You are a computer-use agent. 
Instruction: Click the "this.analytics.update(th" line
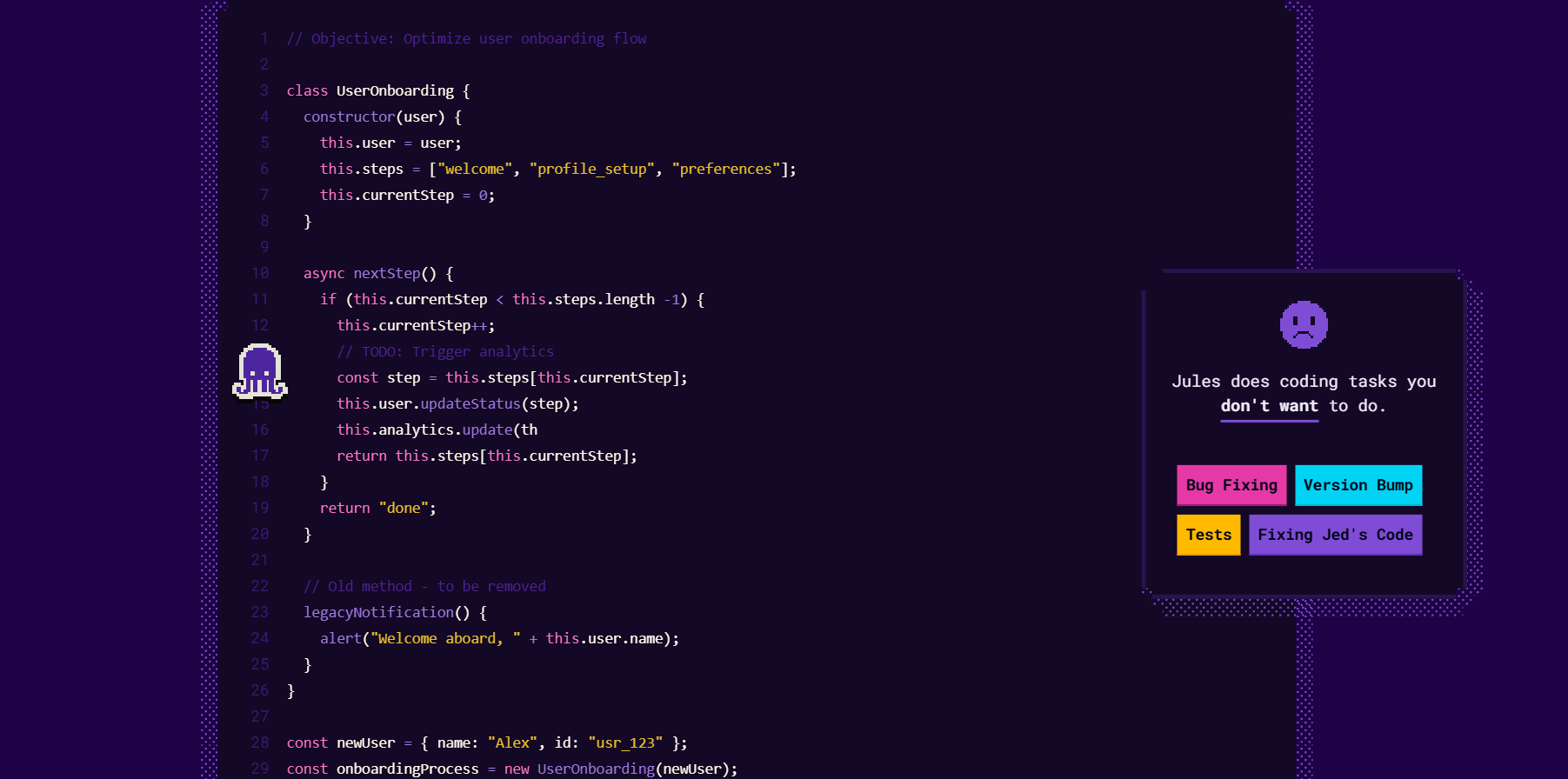pos(437,429)
